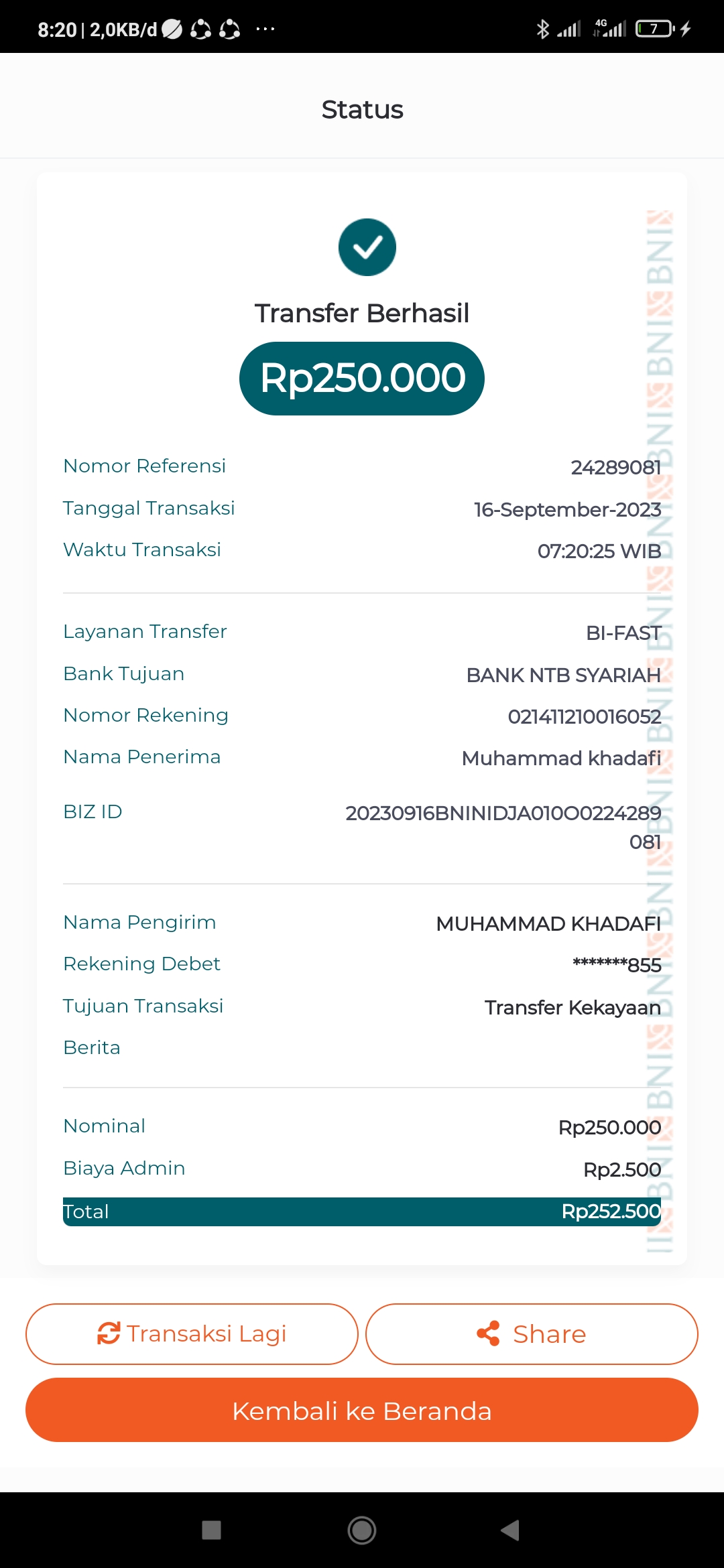Tap the account number 021411210016052

[584, 716]
